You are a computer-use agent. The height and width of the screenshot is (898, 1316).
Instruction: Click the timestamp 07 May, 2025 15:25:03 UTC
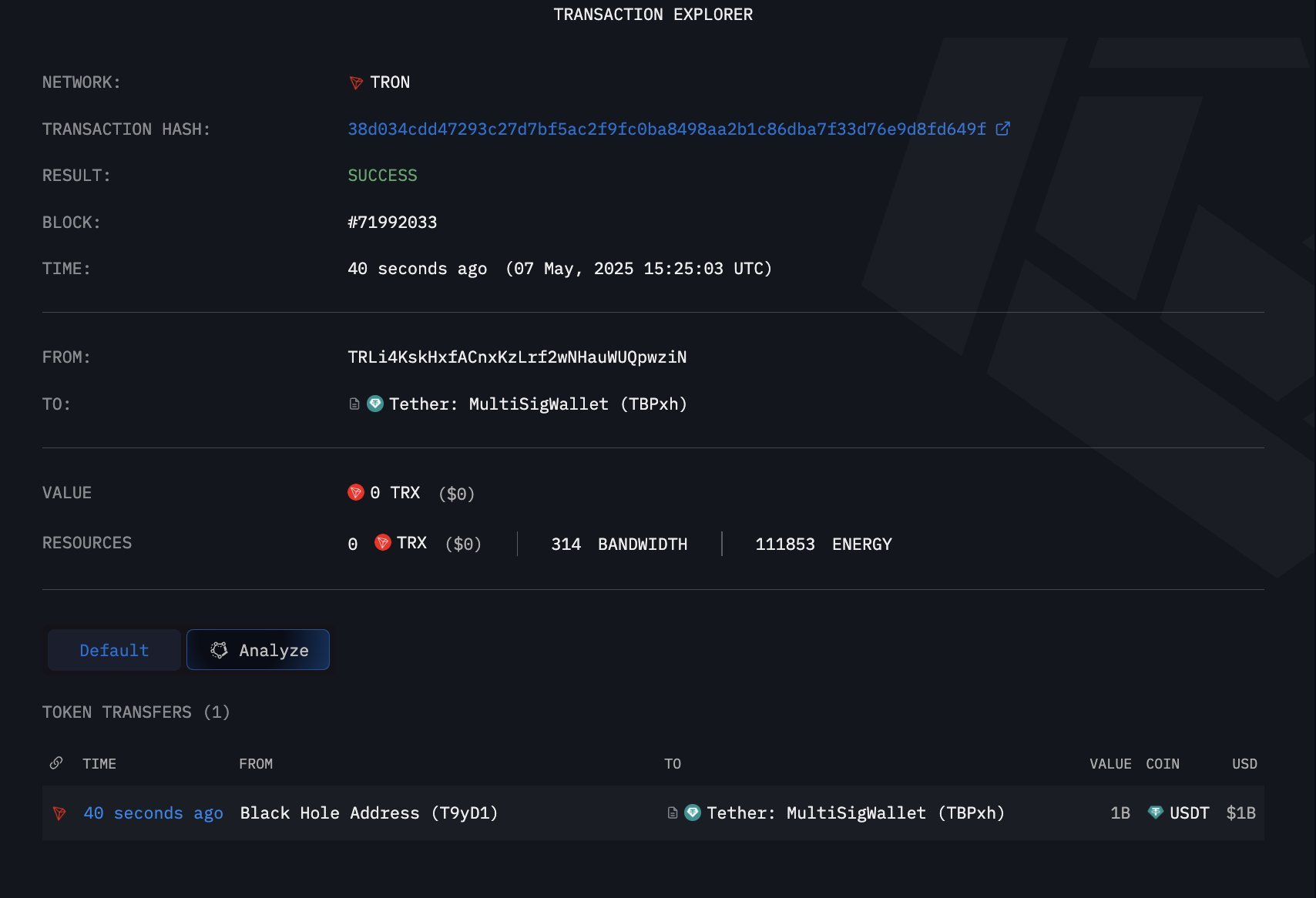[x=639, y=269]
